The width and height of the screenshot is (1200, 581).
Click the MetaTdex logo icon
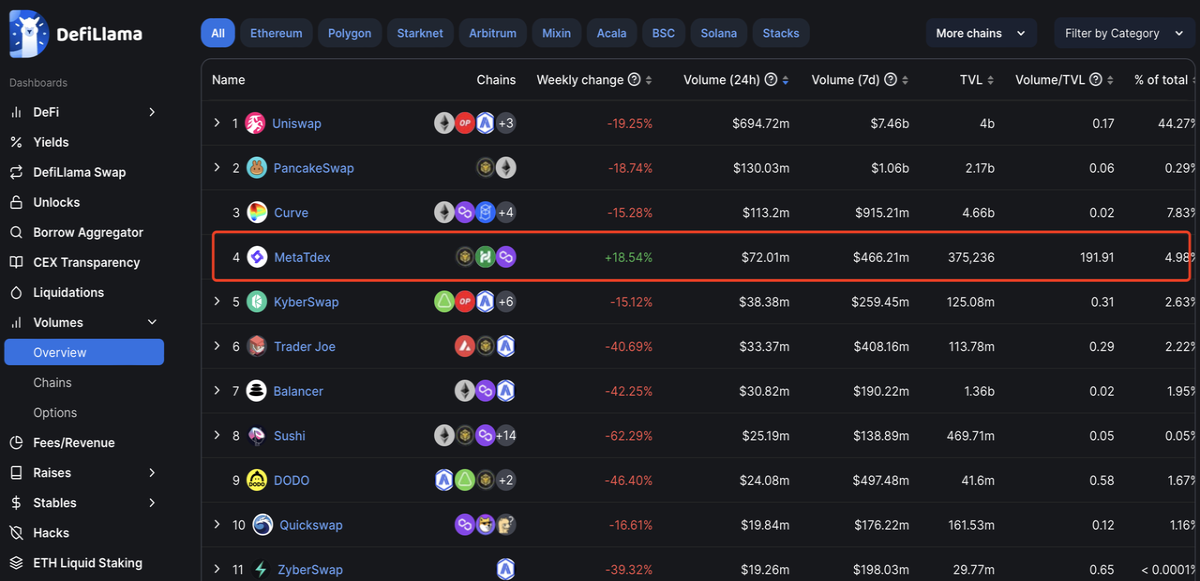[257, 257]
